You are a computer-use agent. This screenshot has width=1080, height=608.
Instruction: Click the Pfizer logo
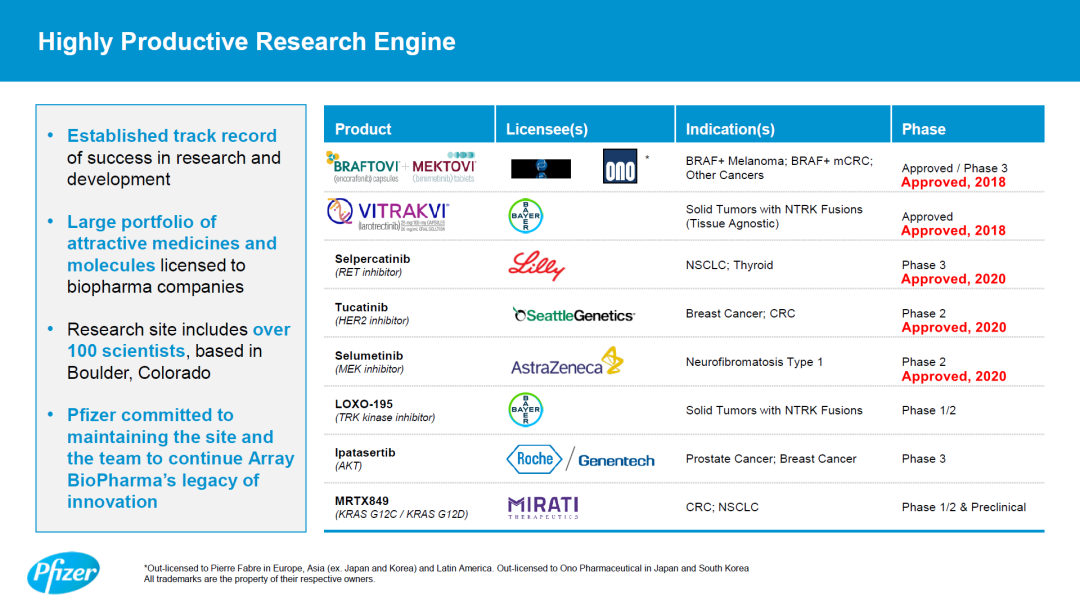(x=63, y=572)
